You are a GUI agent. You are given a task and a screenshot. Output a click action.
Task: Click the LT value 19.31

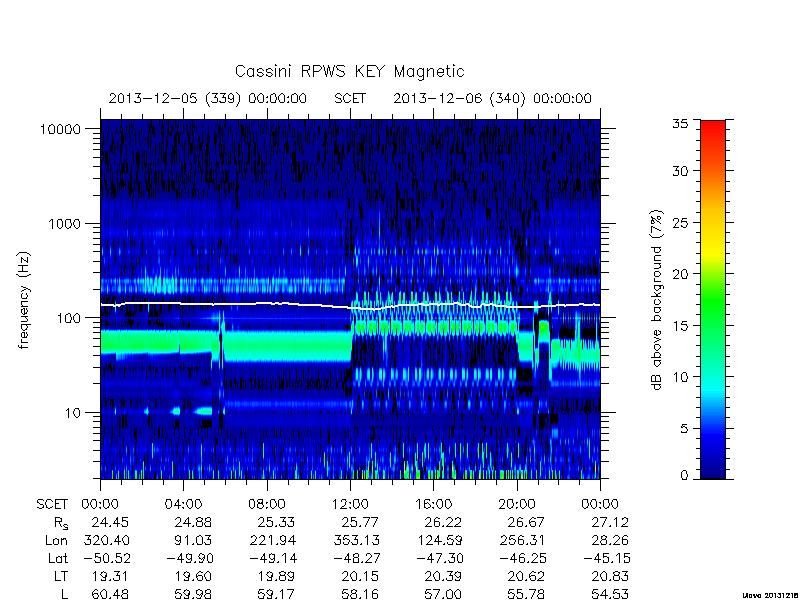tap(110, 576)
